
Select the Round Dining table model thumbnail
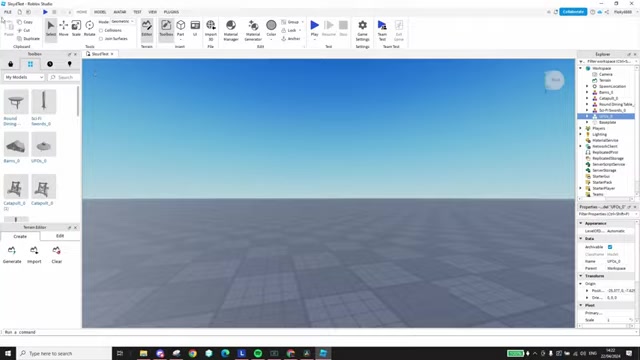pyautogui.click(x=16, y=102)
